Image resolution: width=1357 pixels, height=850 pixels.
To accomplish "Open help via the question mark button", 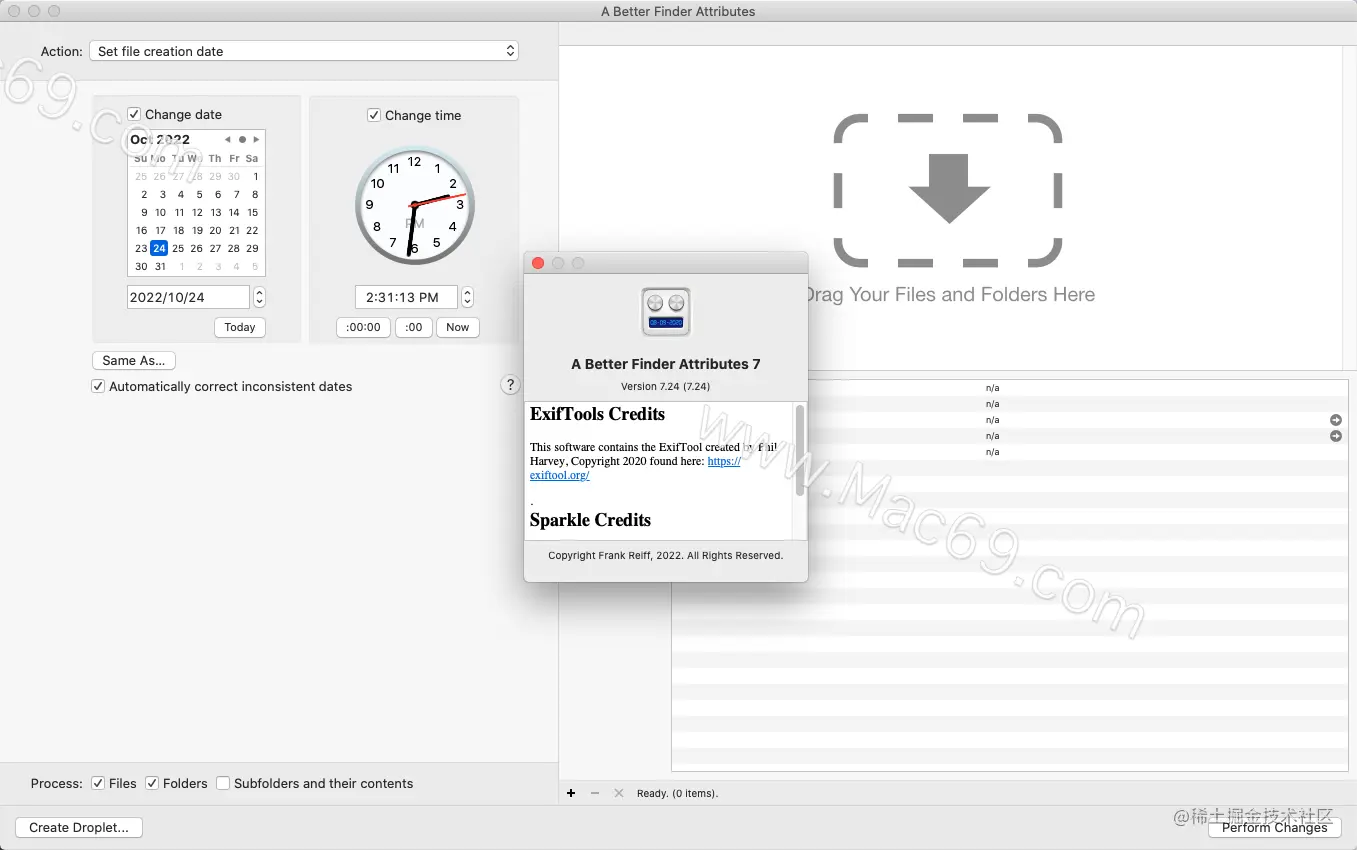I will 510,385.
